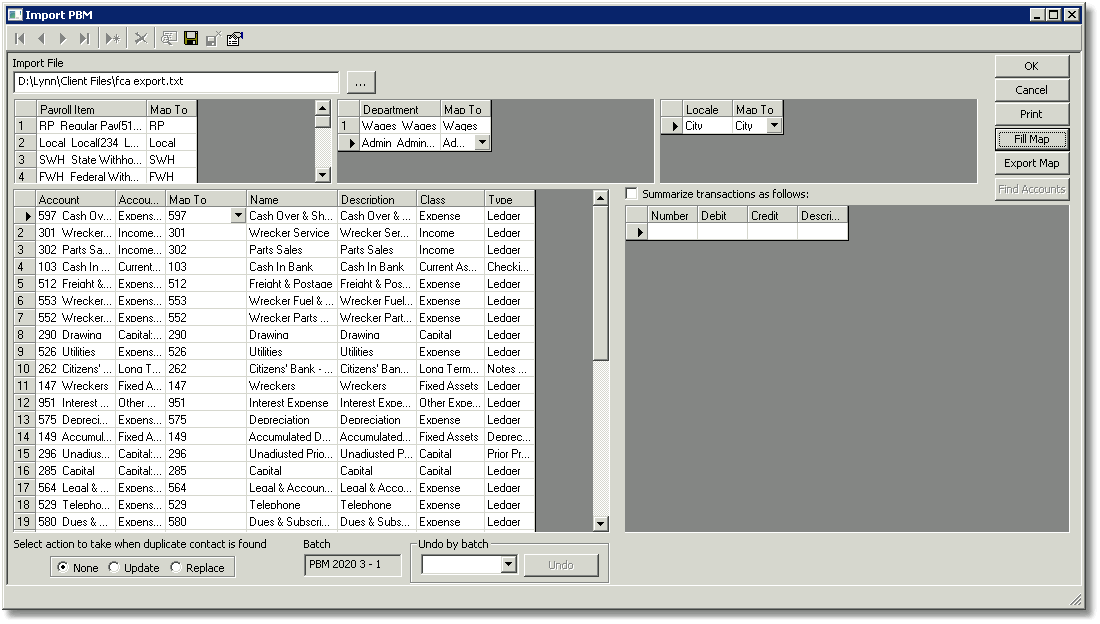1100x624 pixels.
Task: Click the Number column header in summary grid
Action: pyautogui.click(x=672, y=215)
